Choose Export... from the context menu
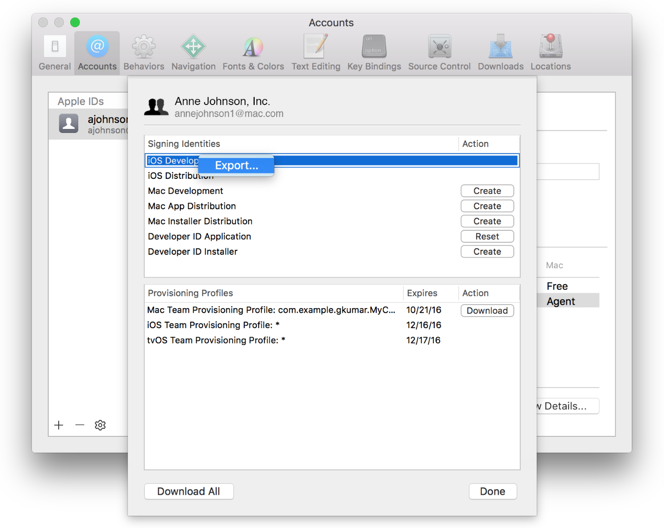Screen dimensions: 664x528 point(236,166)
